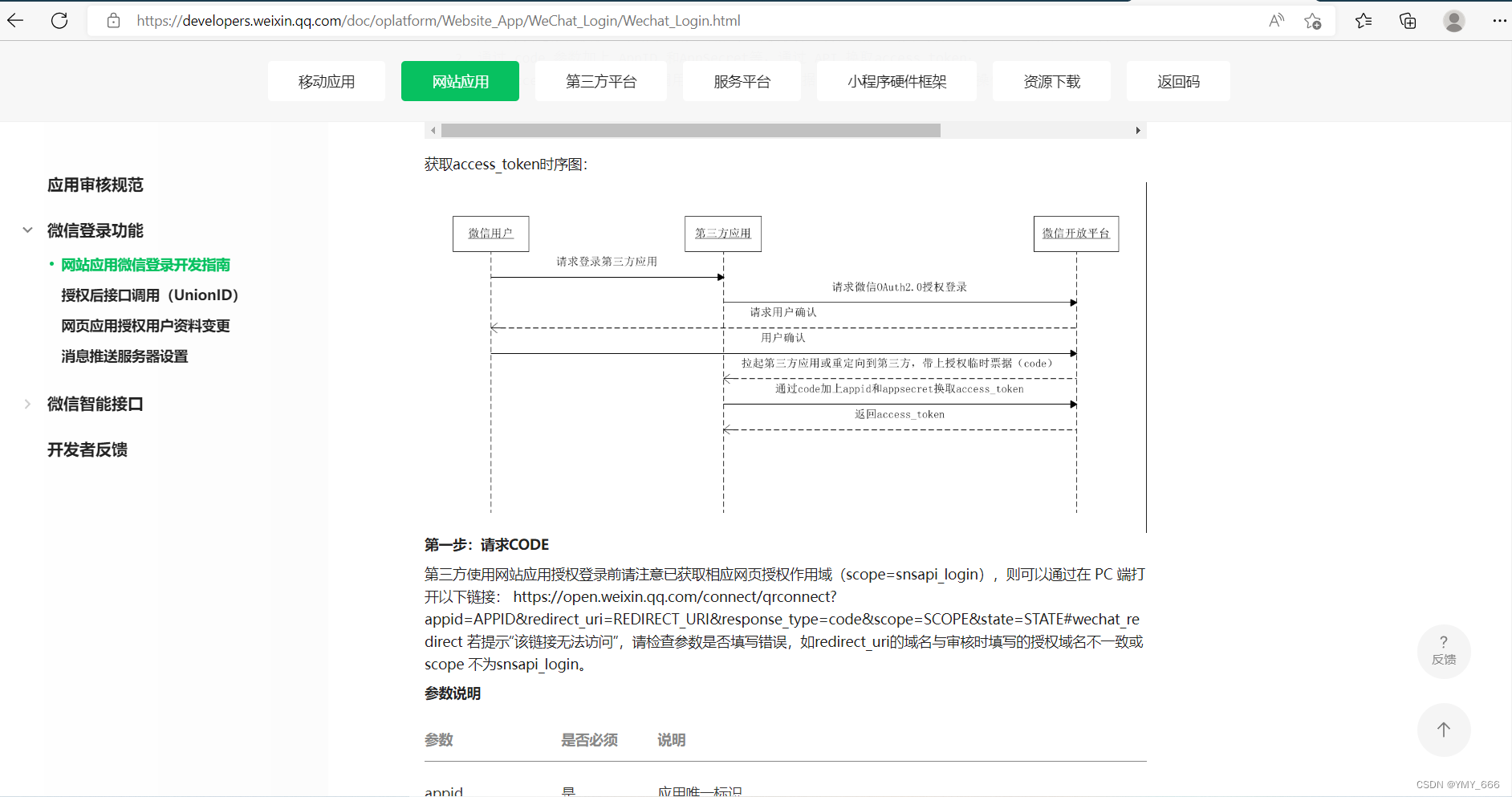Click table header 参数

(x=439, y=740)
